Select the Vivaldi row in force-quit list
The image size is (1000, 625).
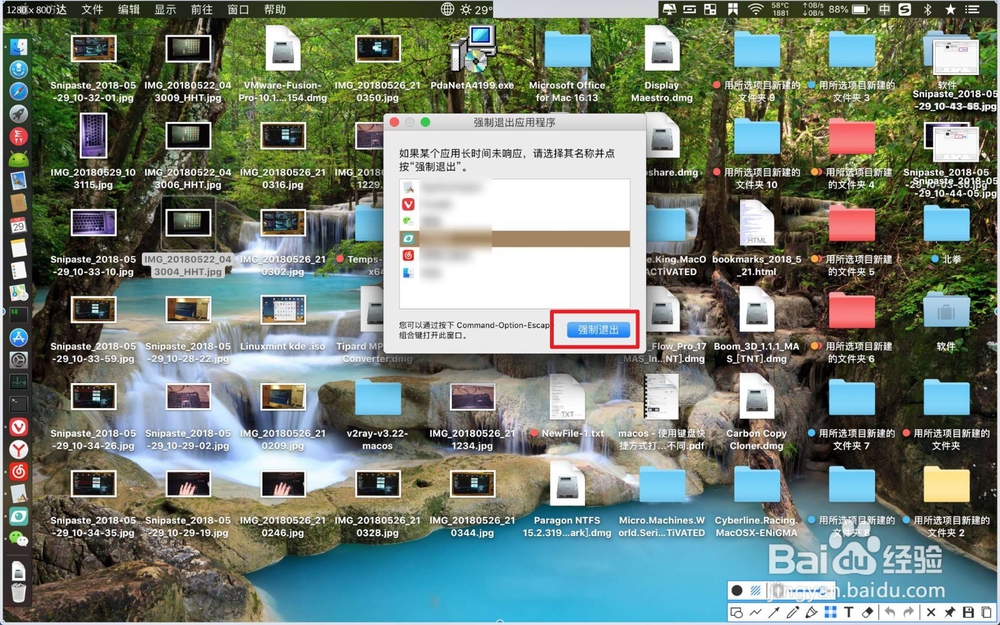coord(515,204)
